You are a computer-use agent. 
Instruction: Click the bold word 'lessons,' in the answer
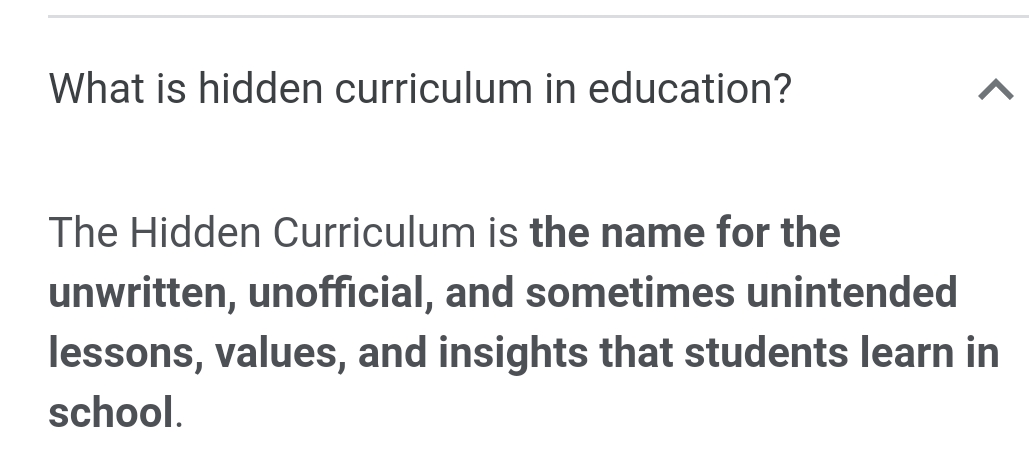pos(126,352)
